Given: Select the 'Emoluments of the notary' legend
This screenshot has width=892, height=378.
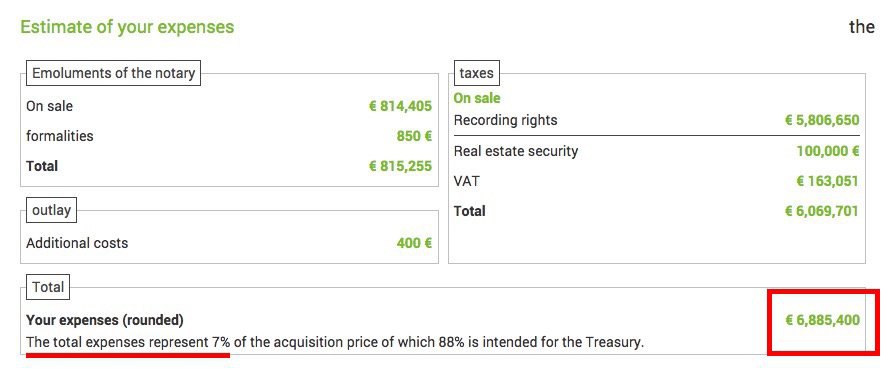Looking at the screenshot, I should coord(114,73).
